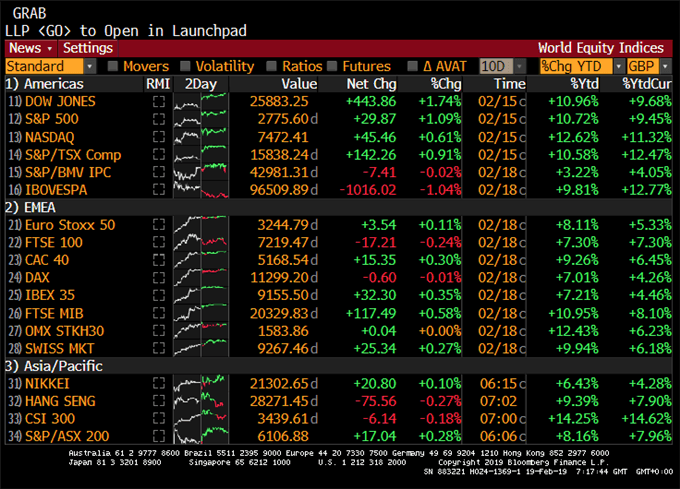The image size is (680, 489).
Task: Select the Standard view field
Action: coord(45,66)
